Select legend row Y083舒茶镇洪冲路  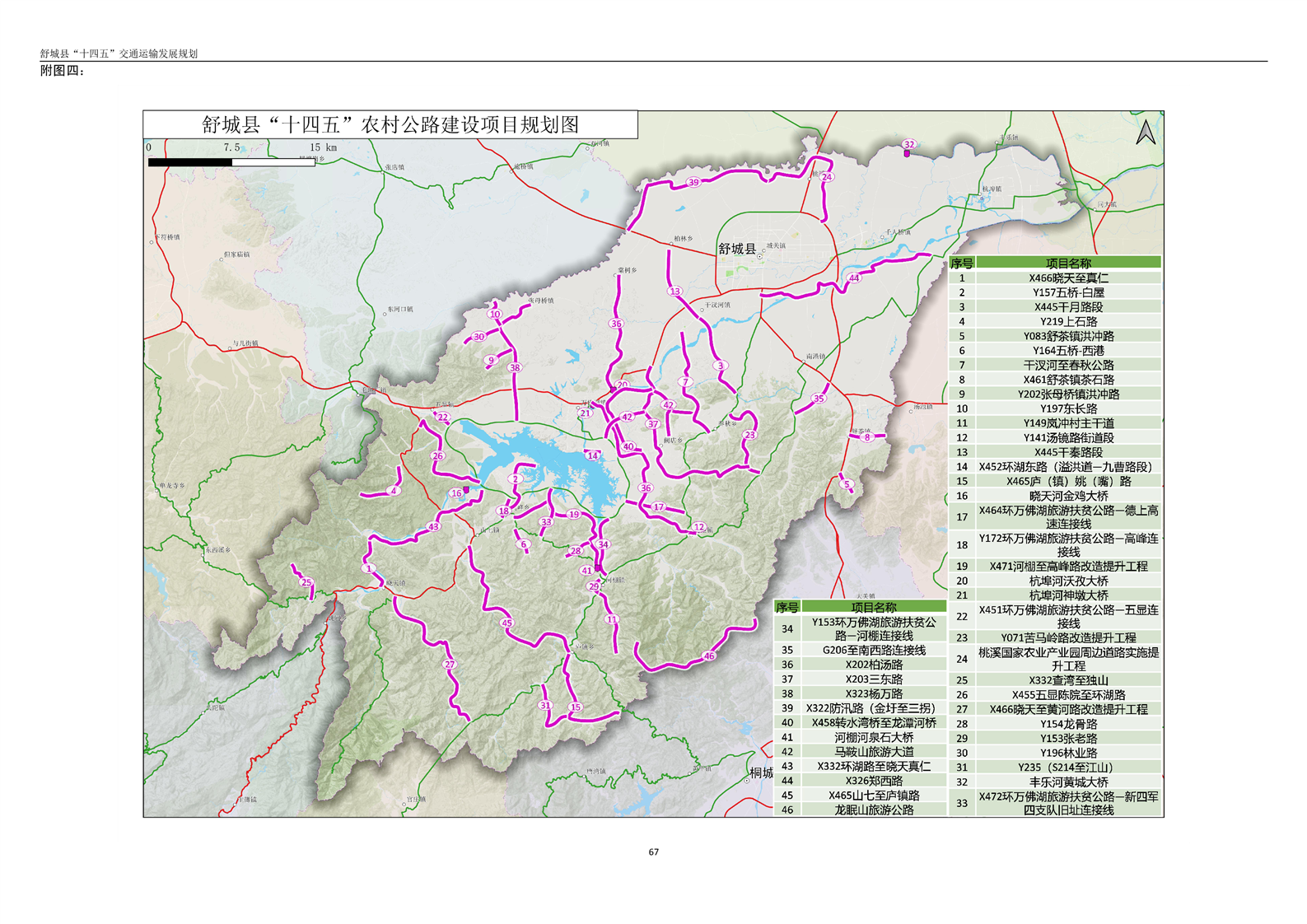click(1055, 336)
